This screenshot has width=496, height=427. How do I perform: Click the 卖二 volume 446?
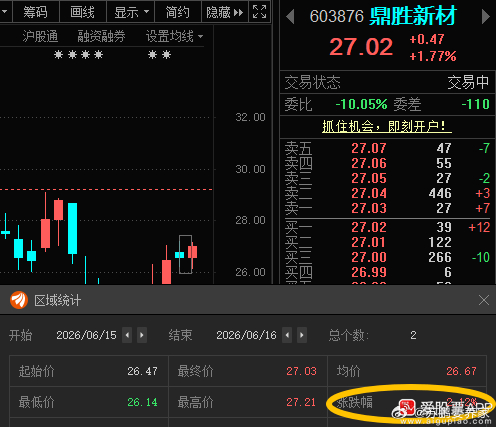[x=440, y=193]
